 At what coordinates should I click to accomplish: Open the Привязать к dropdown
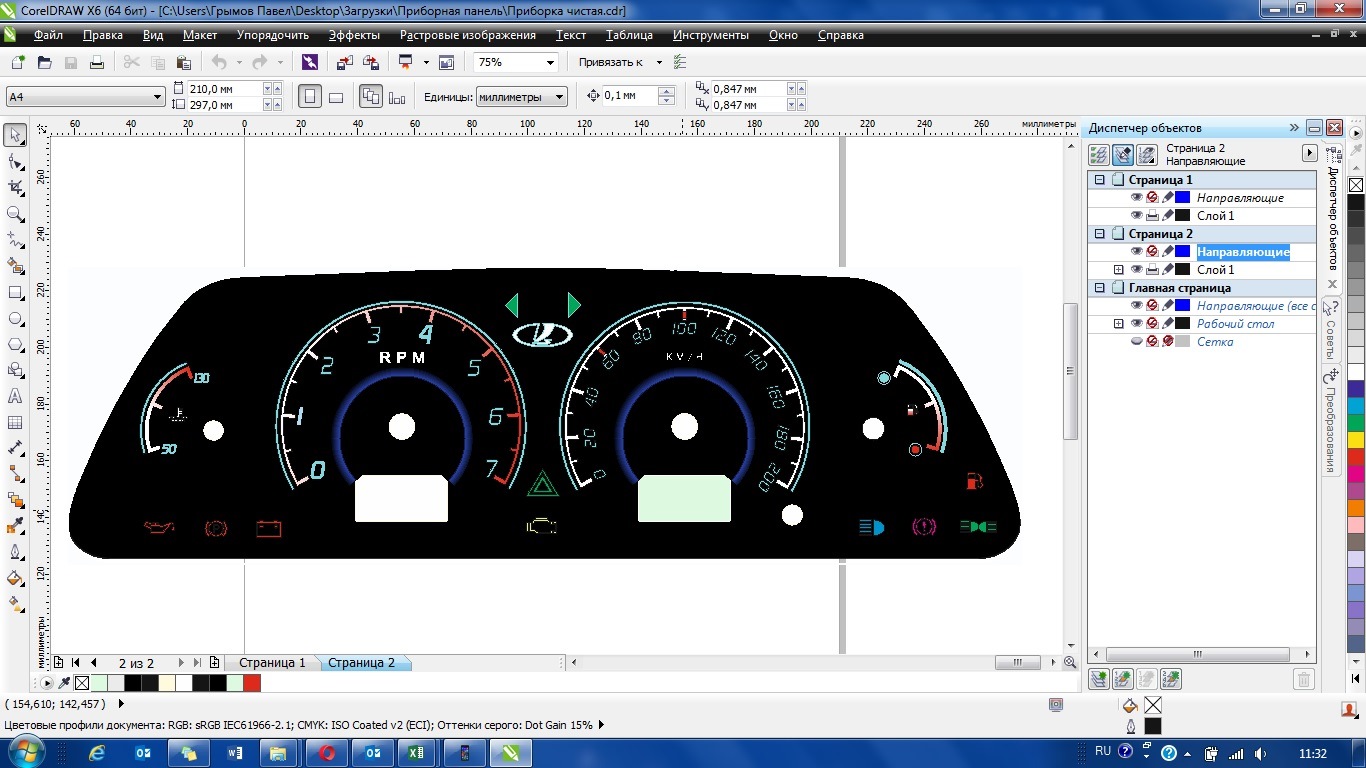click(x=659, y=62)
